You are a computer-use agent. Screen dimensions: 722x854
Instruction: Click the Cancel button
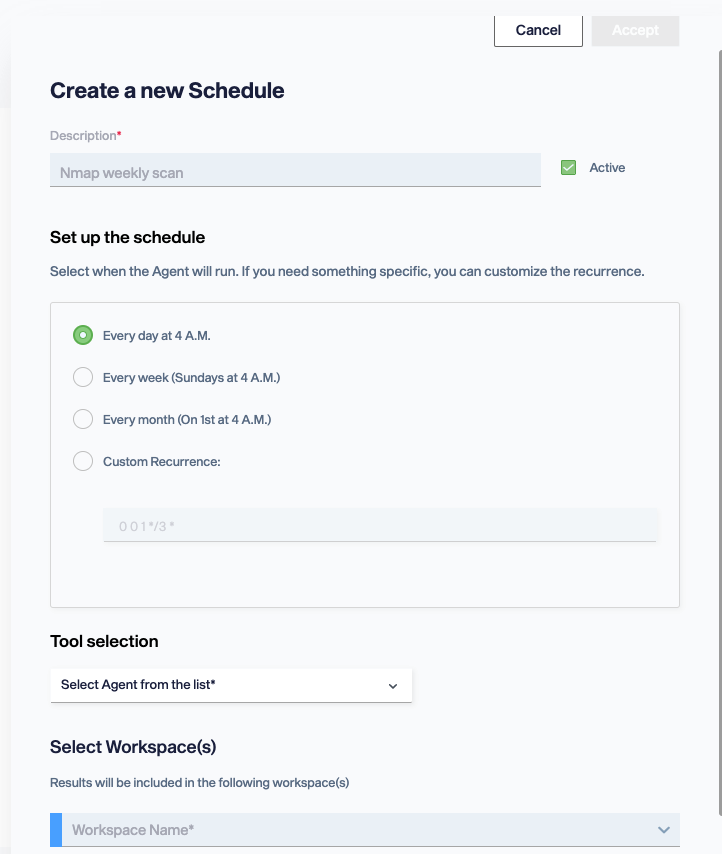pos(538,30)
